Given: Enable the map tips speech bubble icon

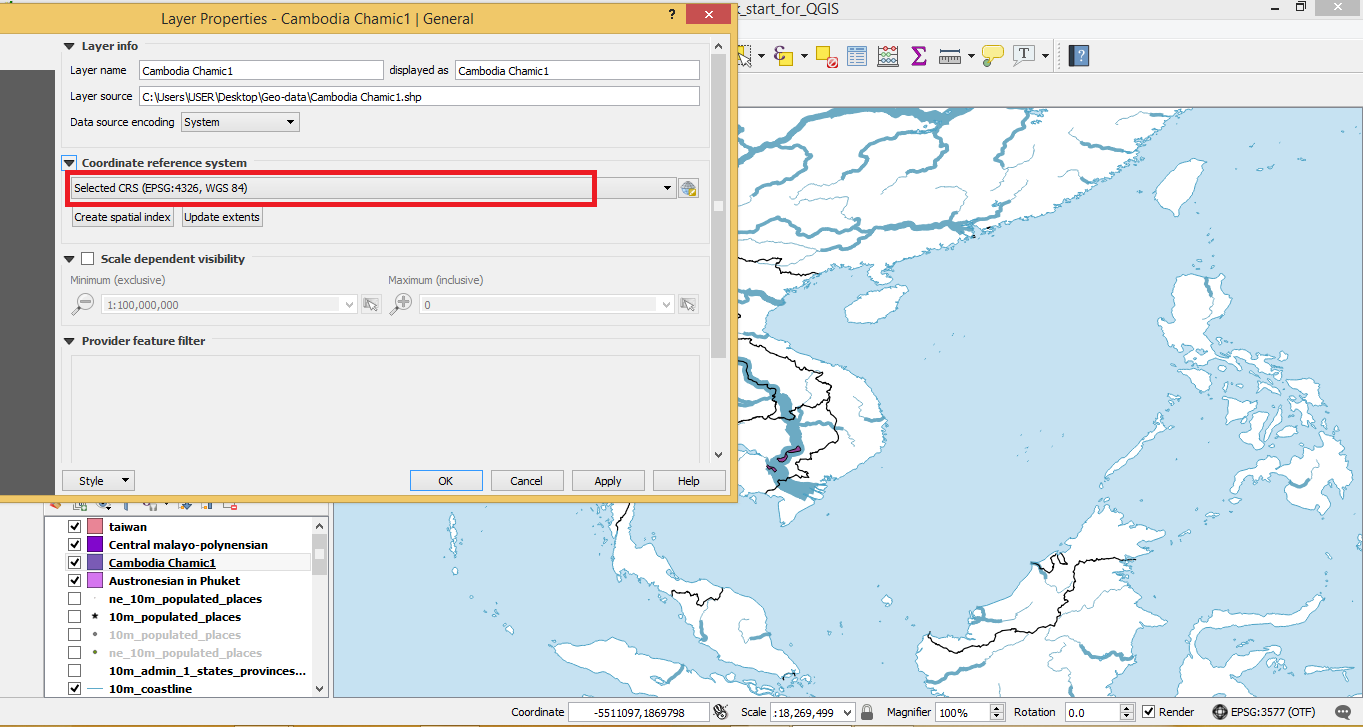Looking at the screenshot, I should 992,56.
